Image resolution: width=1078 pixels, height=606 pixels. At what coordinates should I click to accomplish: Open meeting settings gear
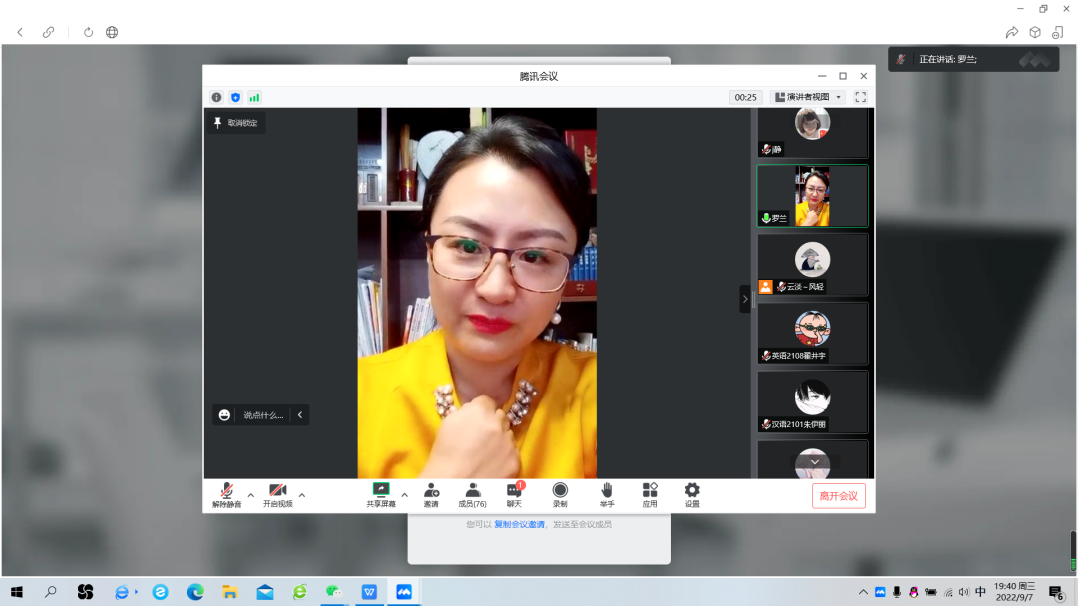point(692,490)
